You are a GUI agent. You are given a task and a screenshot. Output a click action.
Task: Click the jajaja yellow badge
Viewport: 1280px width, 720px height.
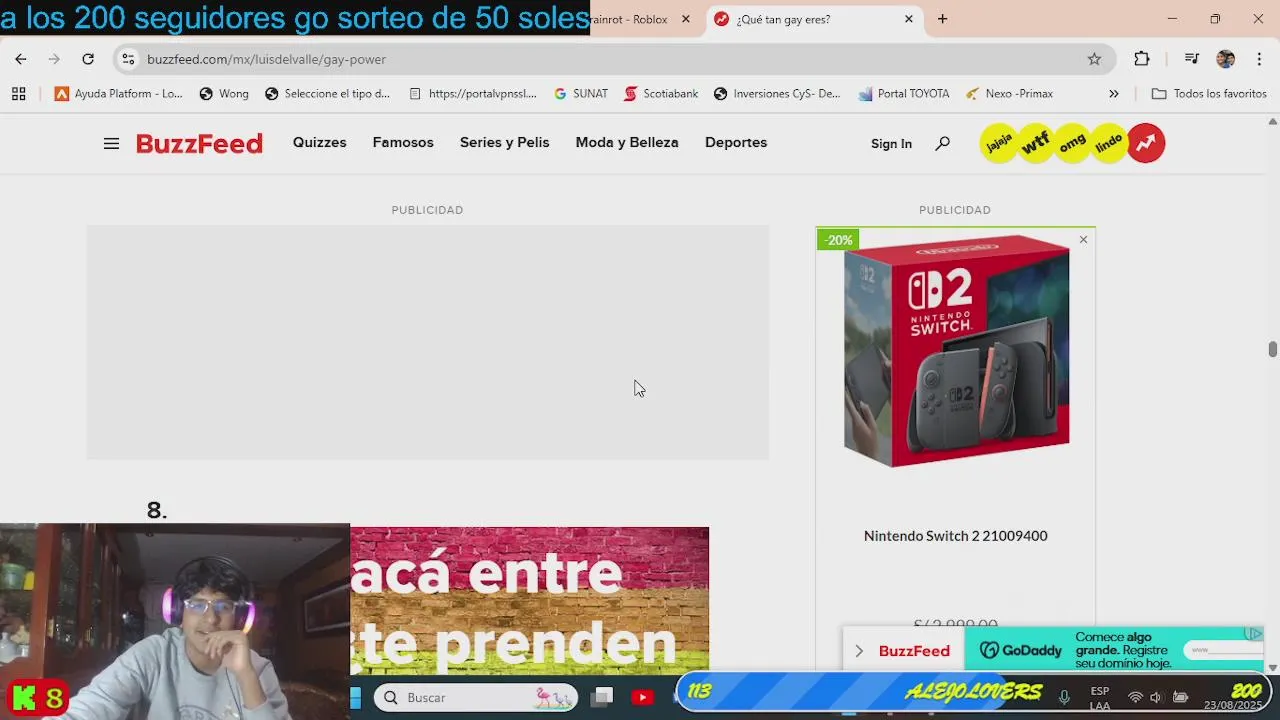999,143
